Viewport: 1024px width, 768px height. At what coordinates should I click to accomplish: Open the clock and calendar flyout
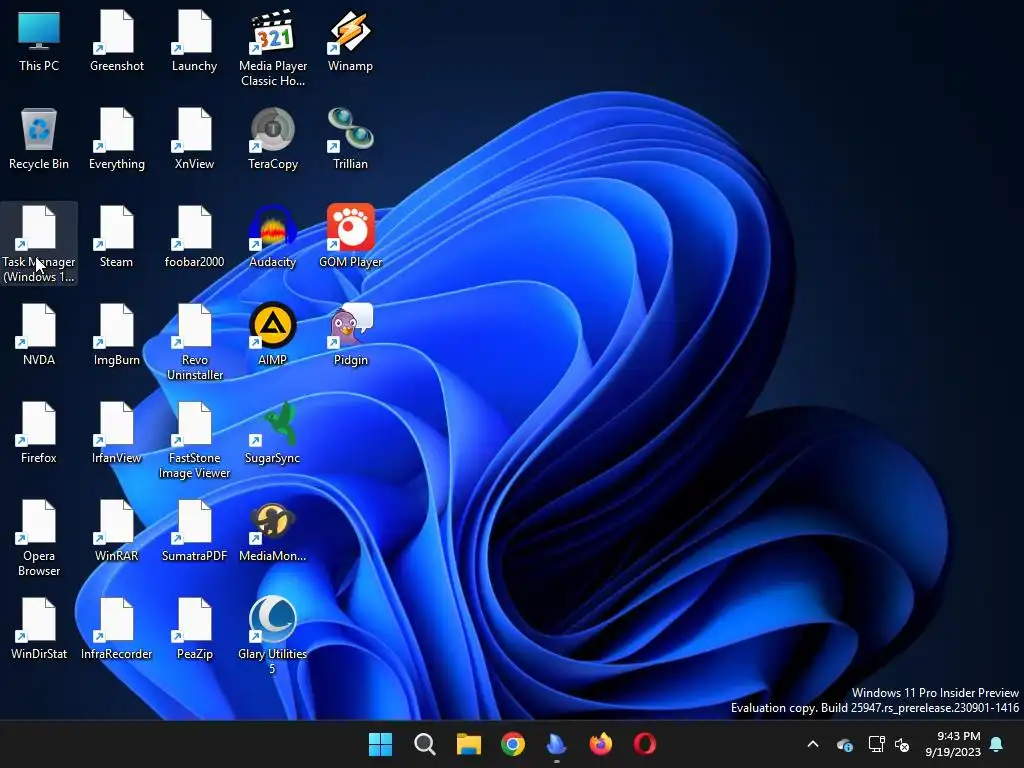pos(953,744)
